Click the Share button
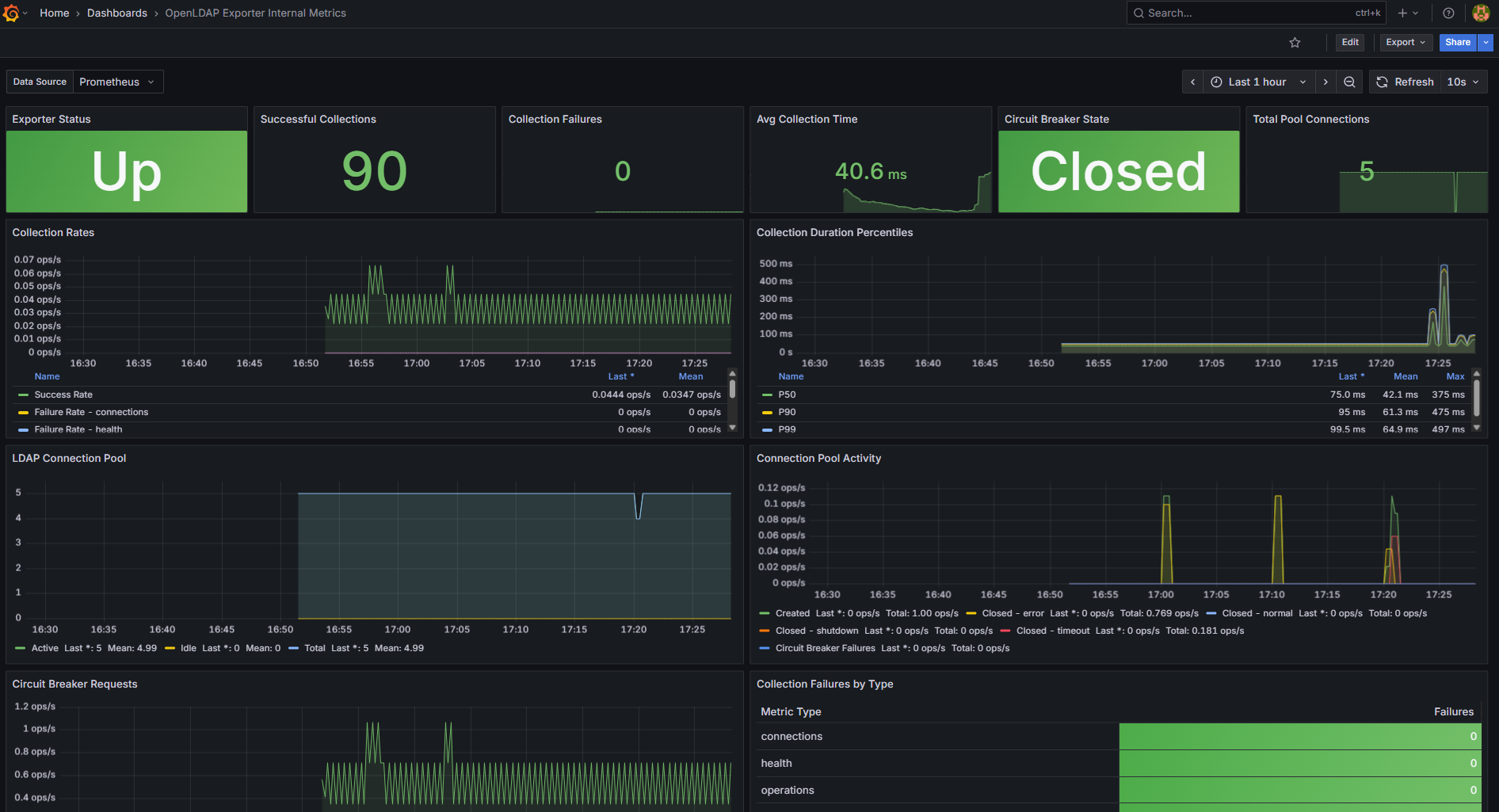1499x812 pixels. click(1458, 43)
